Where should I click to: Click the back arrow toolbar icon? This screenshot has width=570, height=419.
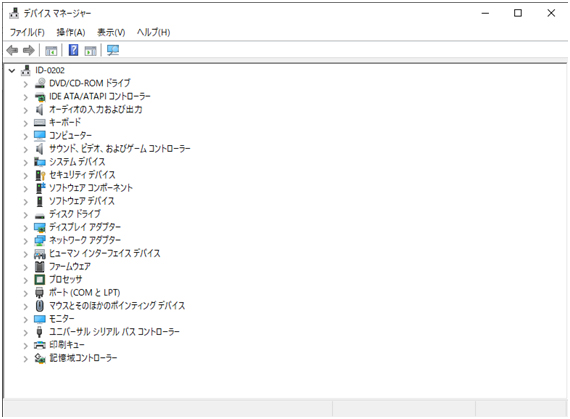tap(12, 50)
